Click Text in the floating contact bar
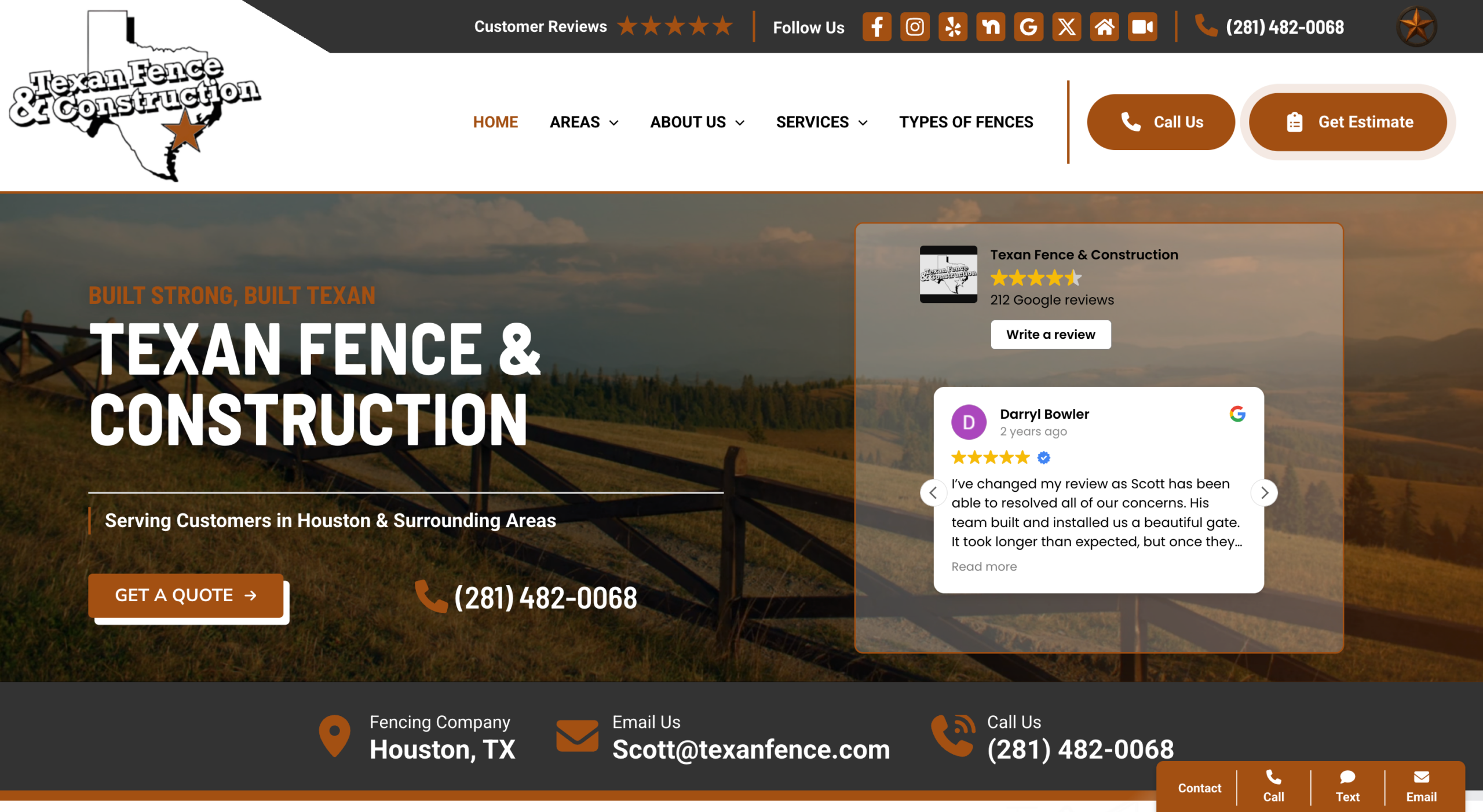 click(x=1347, y=787)
